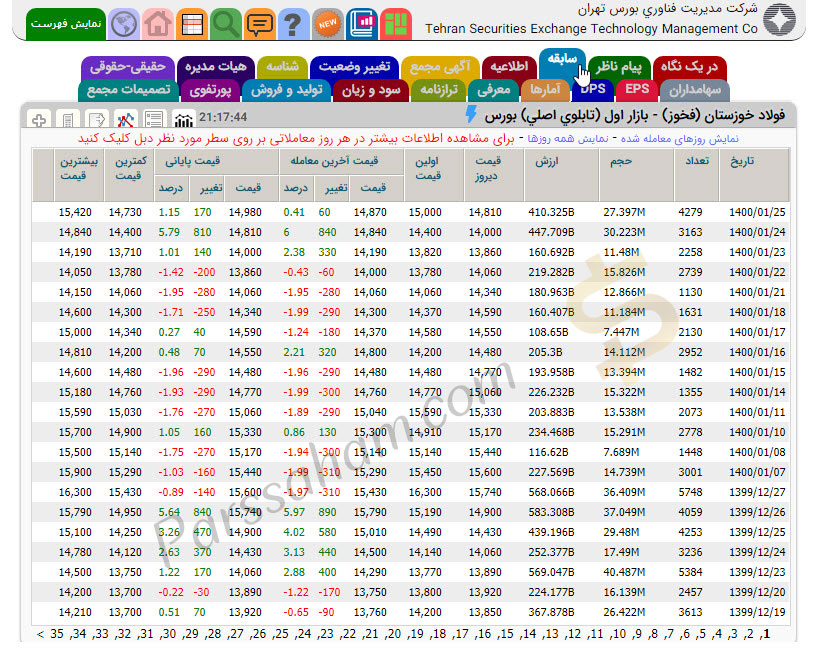Open the DPS tab
Viewport: 818px width, 648px height.
[594, 90]
